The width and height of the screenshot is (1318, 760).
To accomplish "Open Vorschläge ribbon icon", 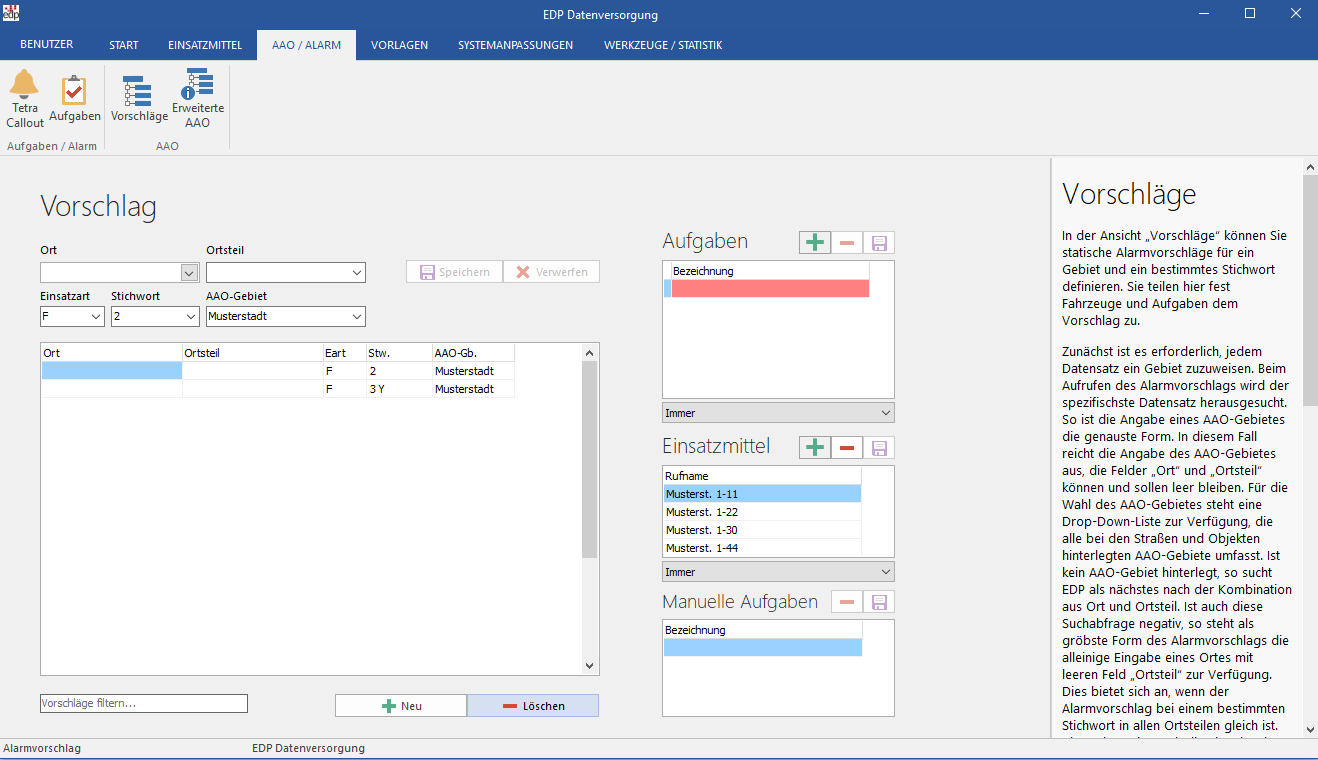I will point(139,99).
